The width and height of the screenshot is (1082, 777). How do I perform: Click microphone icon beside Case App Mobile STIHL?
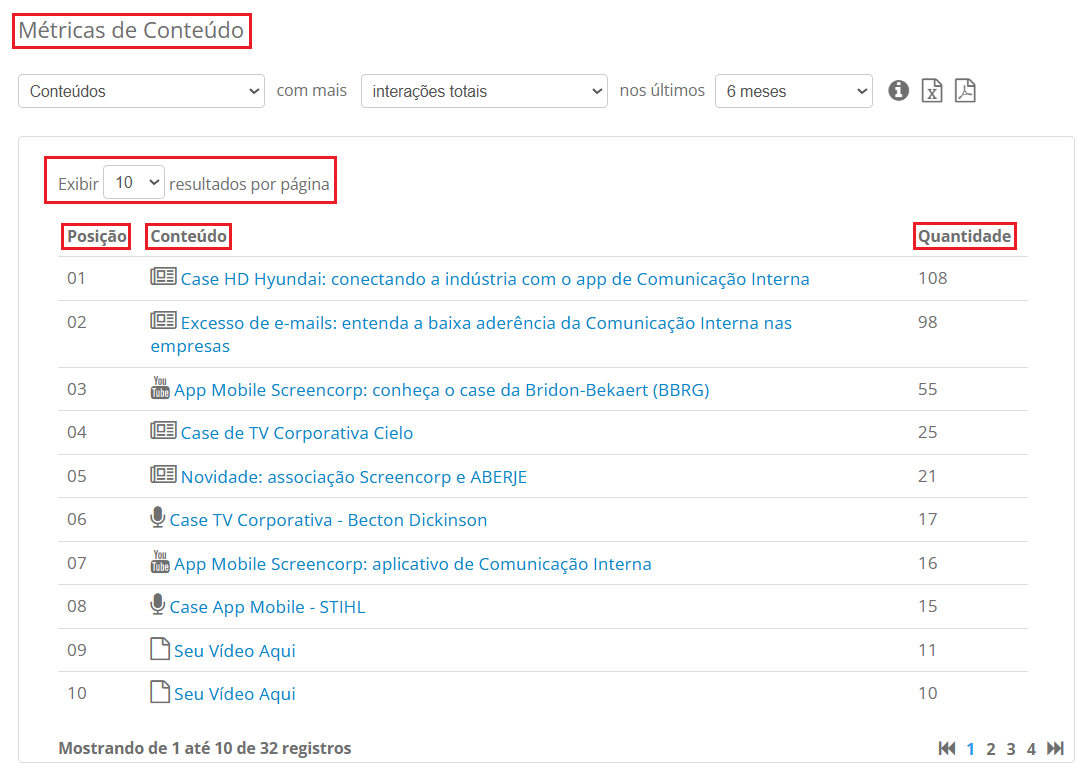coord(158,604)
